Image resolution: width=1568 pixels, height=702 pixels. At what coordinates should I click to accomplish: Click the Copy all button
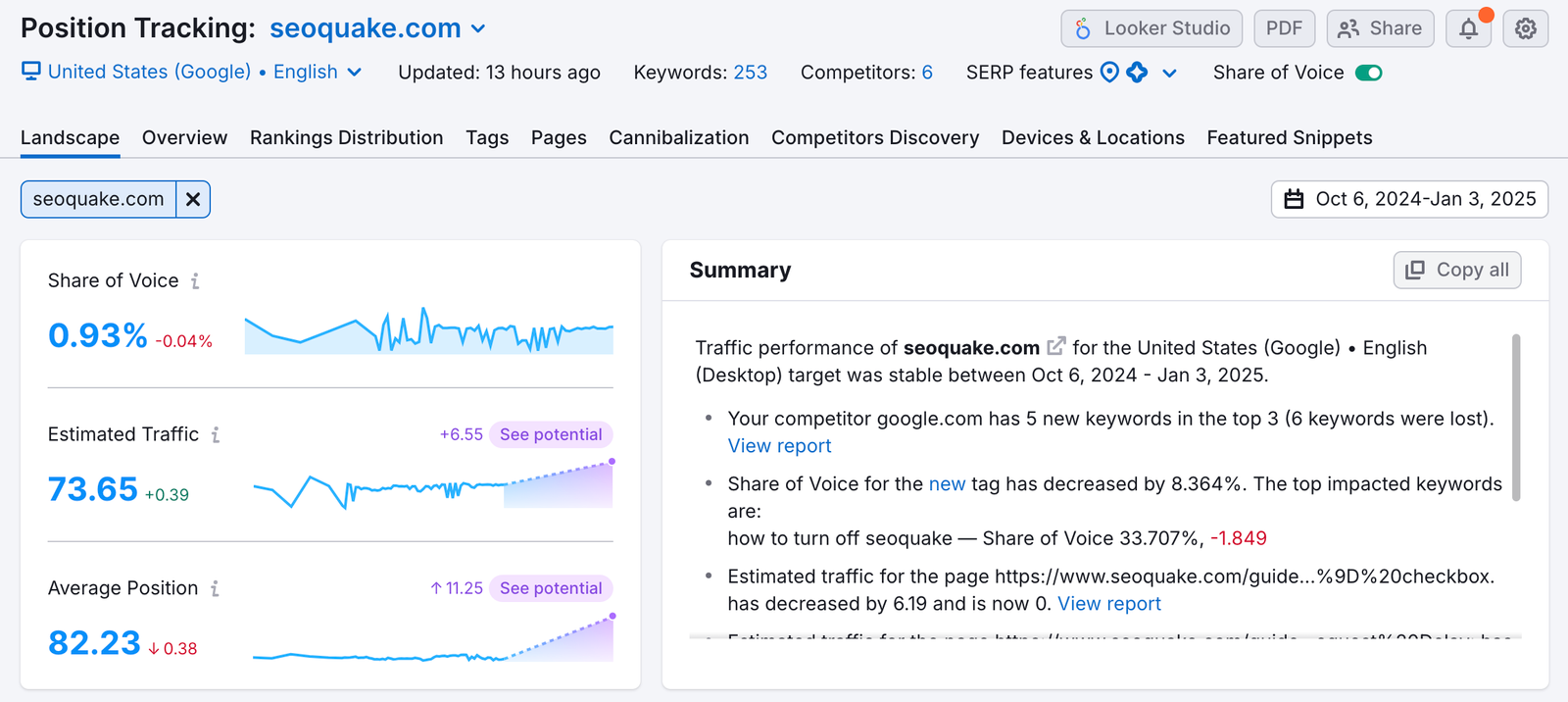click(1457, 270)
